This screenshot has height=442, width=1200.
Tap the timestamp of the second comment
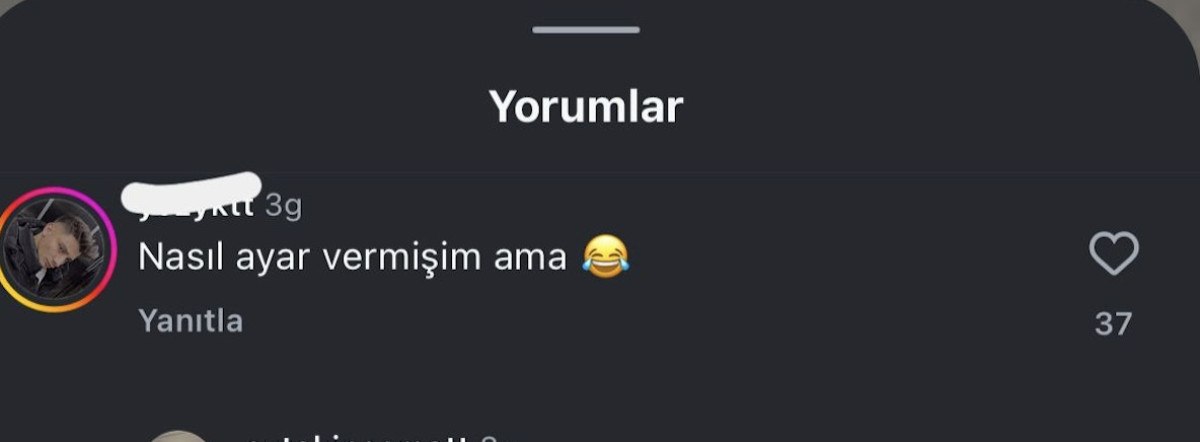[x=488, y=438]
